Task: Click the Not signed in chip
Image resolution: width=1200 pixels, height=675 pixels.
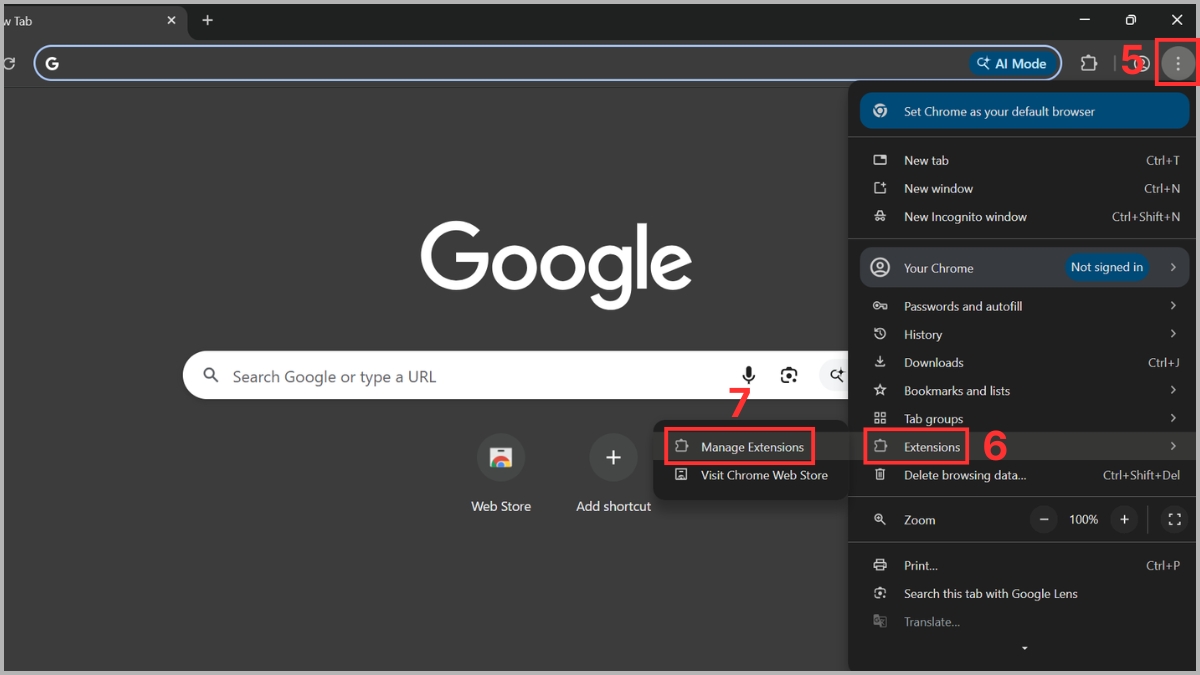Action: (x=1107, y=267)
